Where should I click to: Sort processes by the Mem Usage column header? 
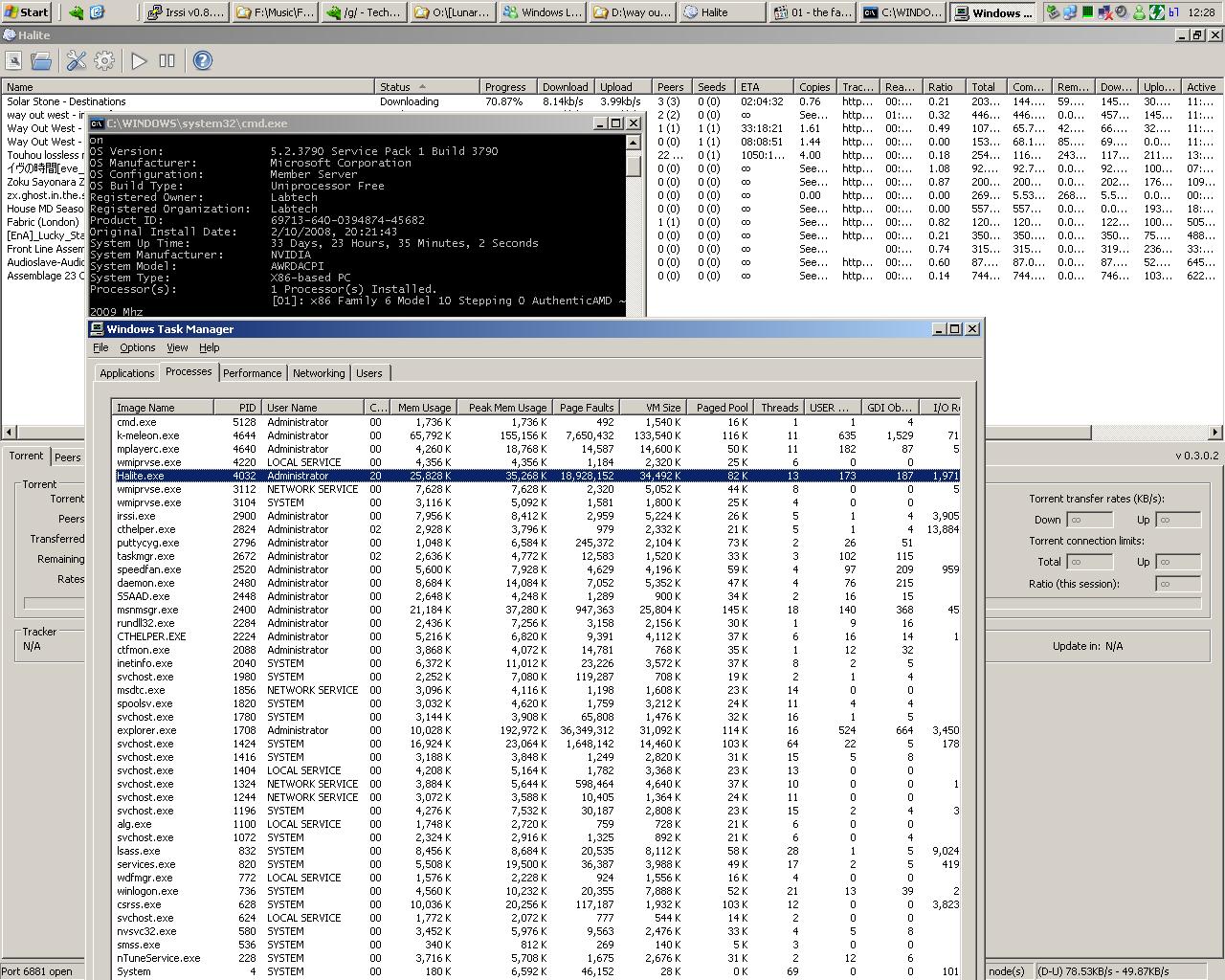click(424, 408)
